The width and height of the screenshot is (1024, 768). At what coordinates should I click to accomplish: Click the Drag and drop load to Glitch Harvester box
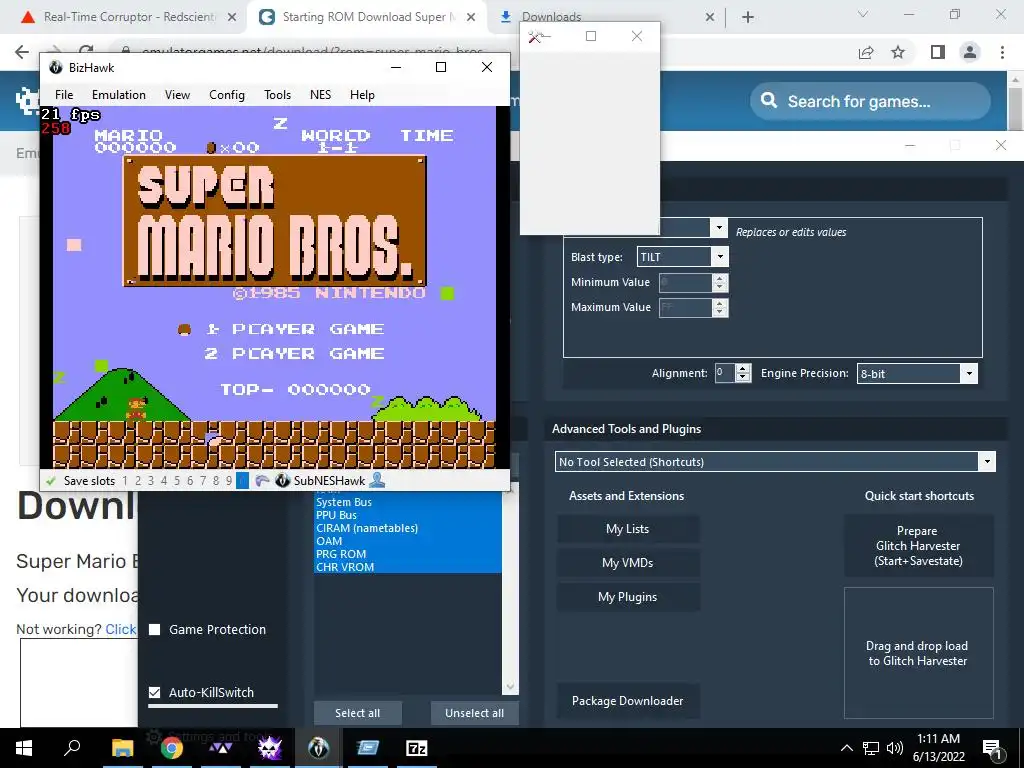click(919, 652)
